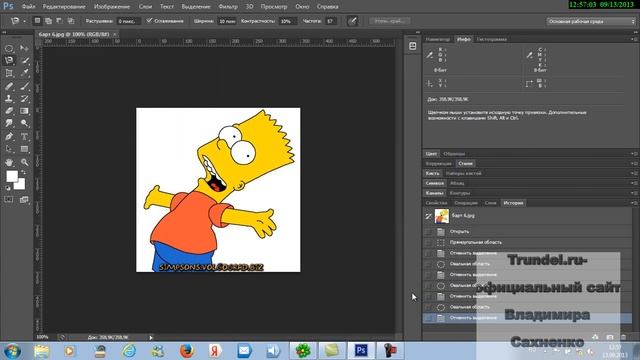Select the Zoom tool
This screenshot has width=640, height=360.
point(24,162)
